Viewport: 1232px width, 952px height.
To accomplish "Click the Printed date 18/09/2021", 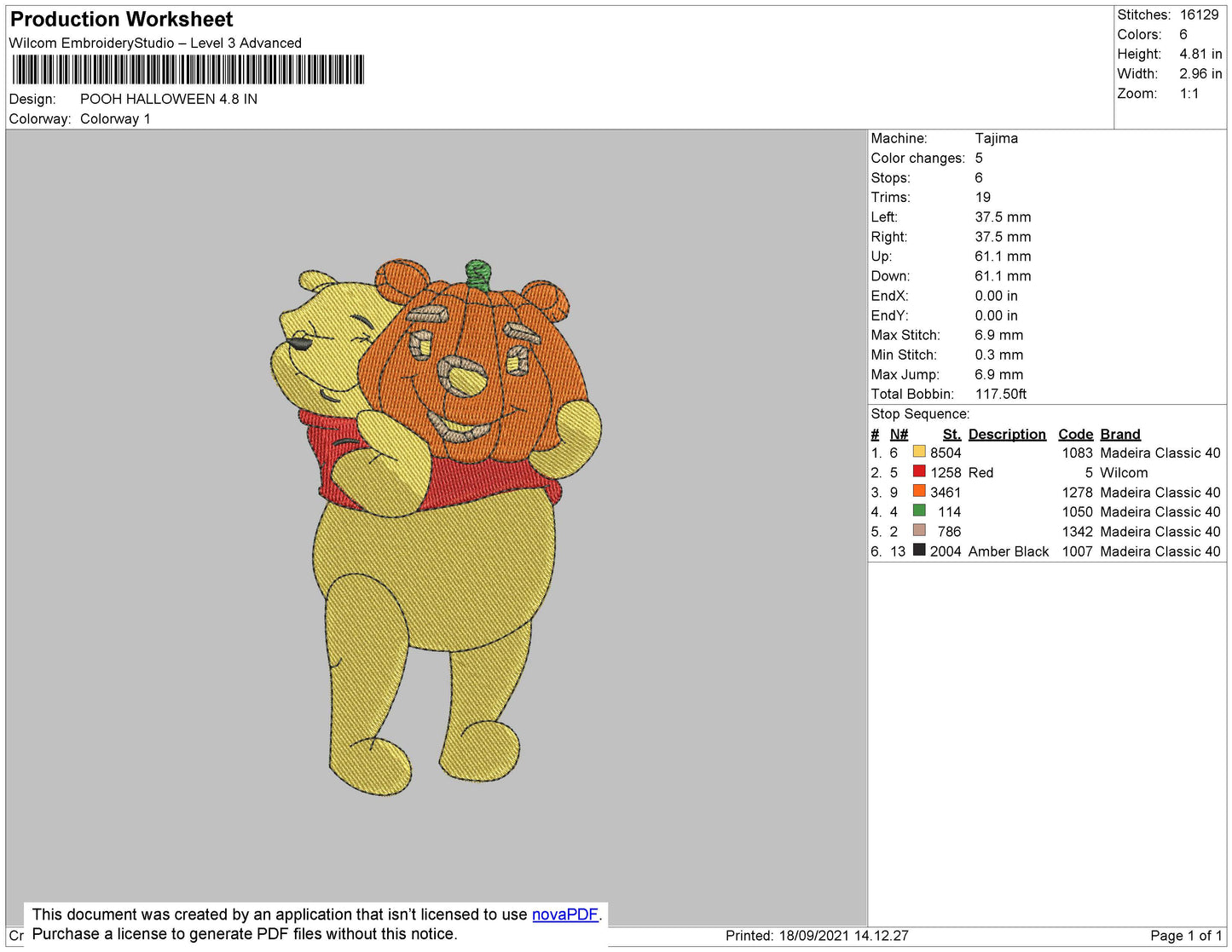I will pos(814,936).
